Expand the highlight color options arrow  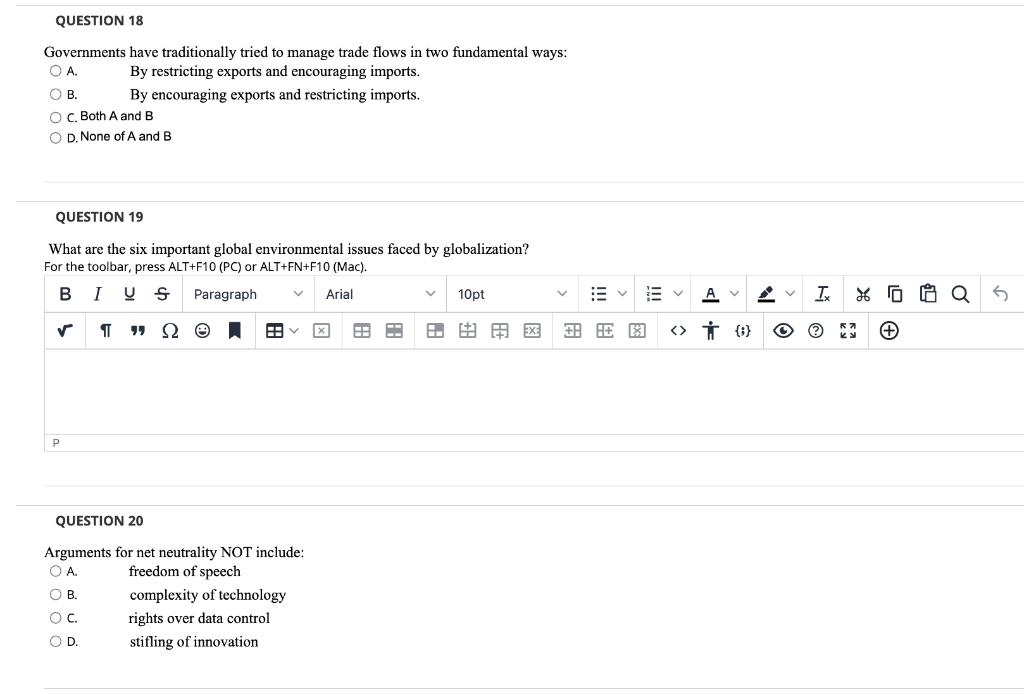(790, 294)
